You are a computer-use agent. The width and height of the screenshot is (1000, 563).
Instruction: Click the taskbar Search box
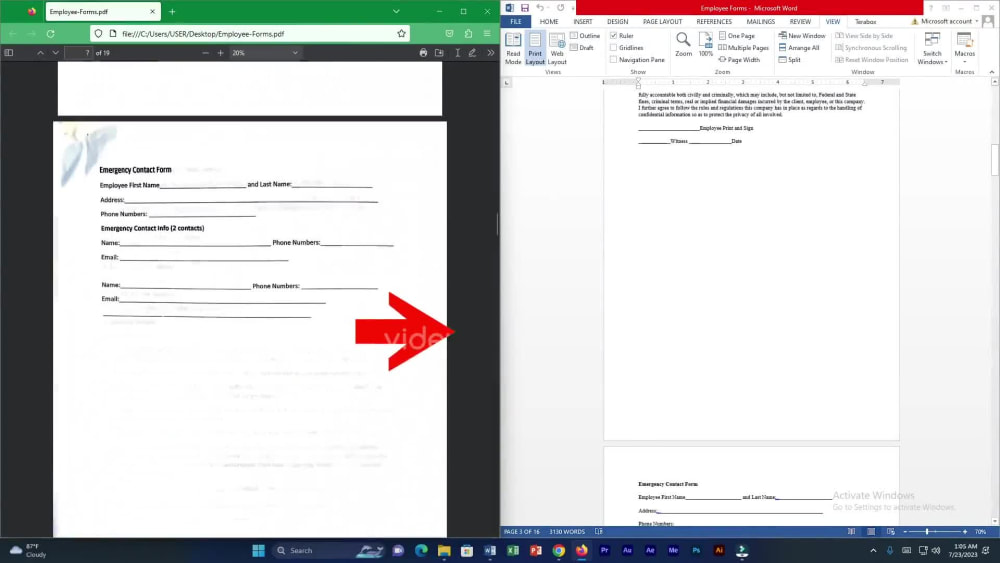point(329,551)
